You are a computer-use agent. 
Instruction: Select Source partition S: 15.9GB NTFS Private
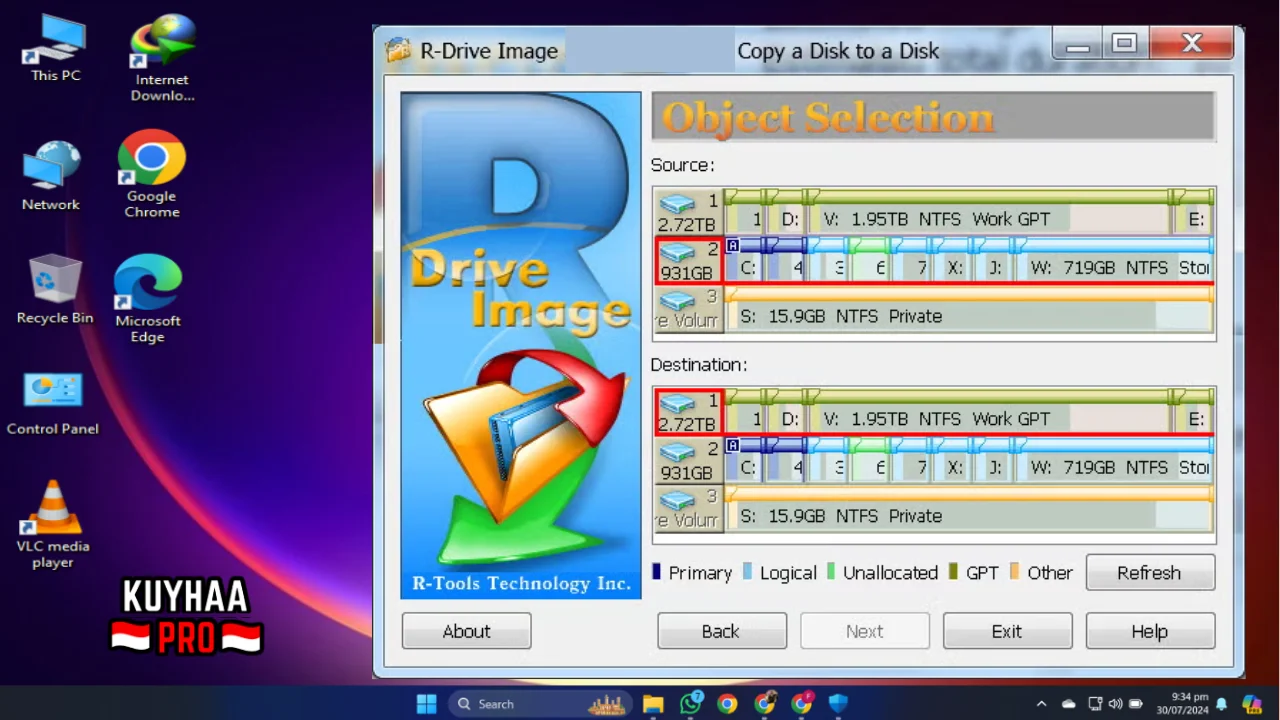pyautogui.click(x=969, y=309)
